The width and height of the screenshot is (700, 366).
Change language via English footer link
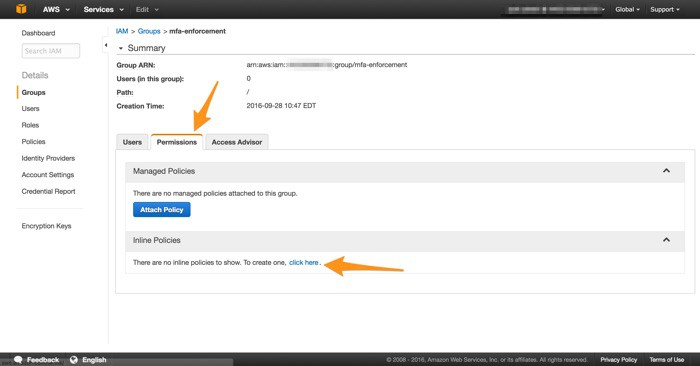94,360
